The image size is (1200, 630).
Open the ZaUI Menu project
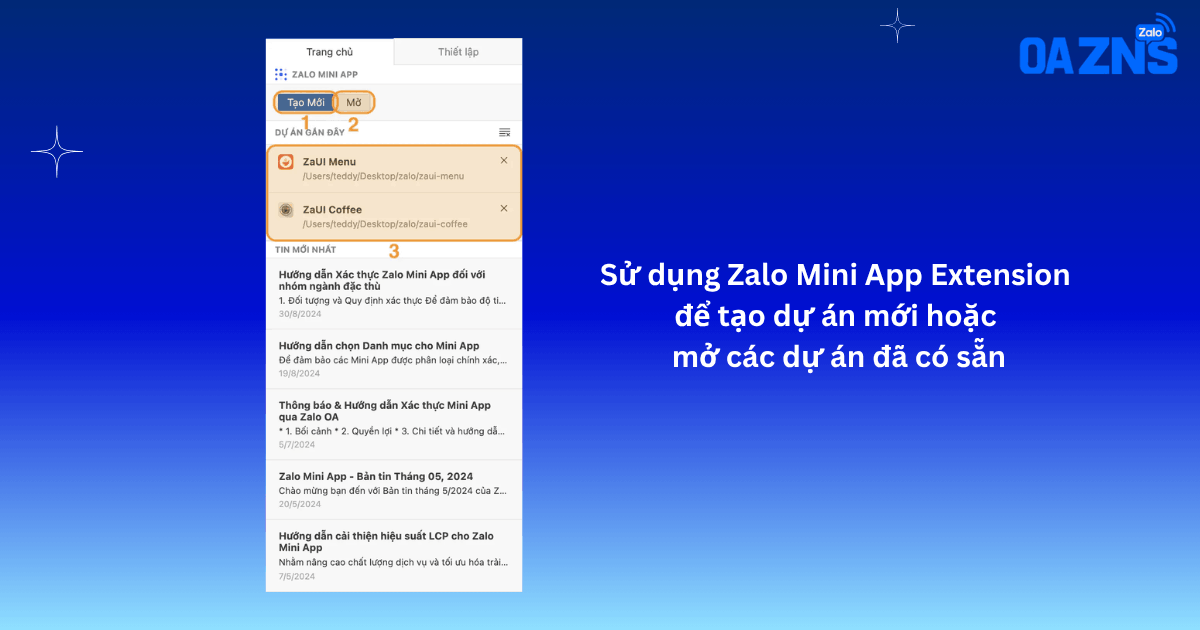(x=394, y=169)
